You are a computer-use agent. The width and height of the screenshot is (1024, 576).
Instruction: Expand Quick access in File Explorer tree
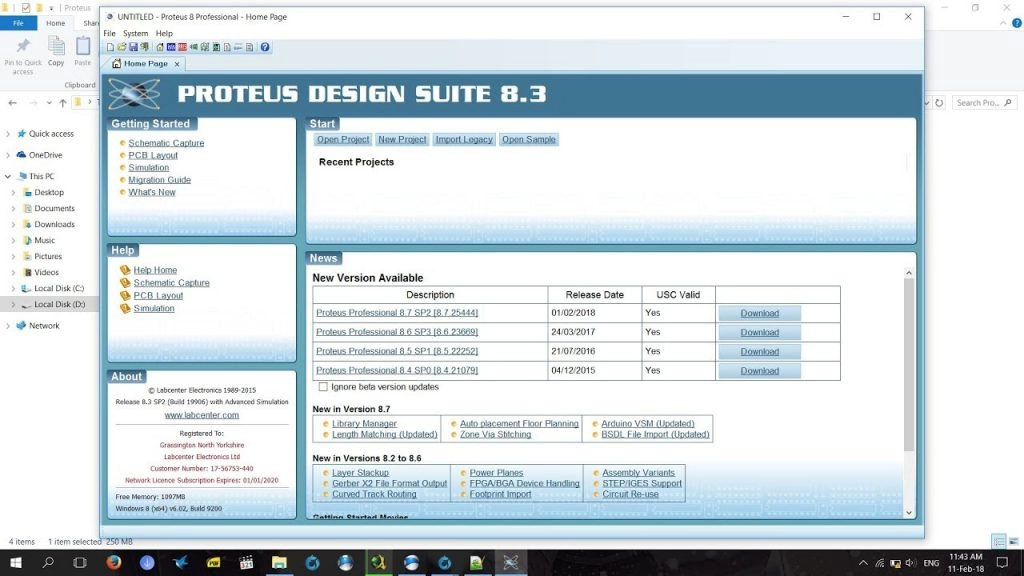(8, 134)
